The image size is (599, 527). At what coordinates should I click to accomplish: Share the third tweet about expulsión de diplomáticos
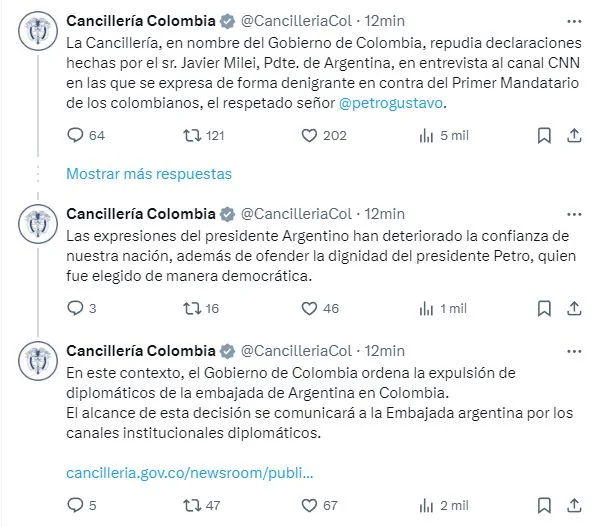[x=574, y=506]
